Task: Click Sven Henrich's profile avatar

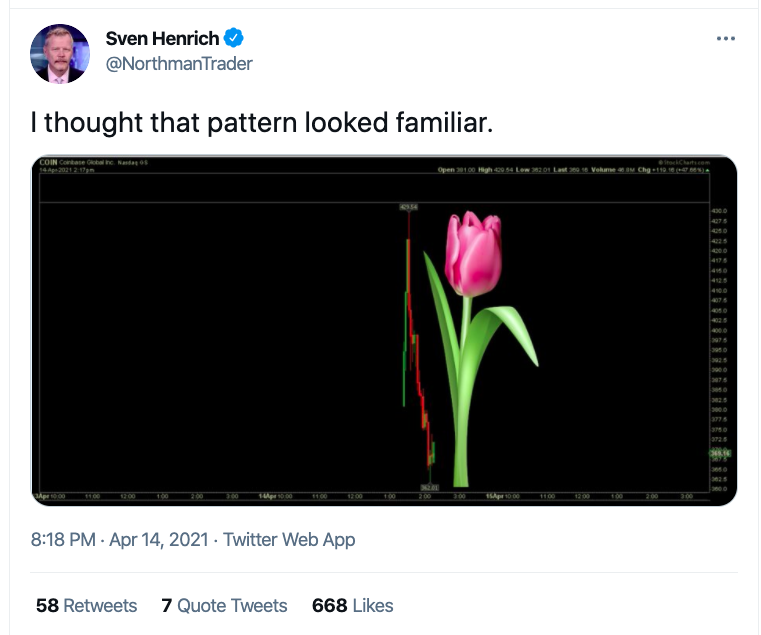Action: [x=60, y=53]
